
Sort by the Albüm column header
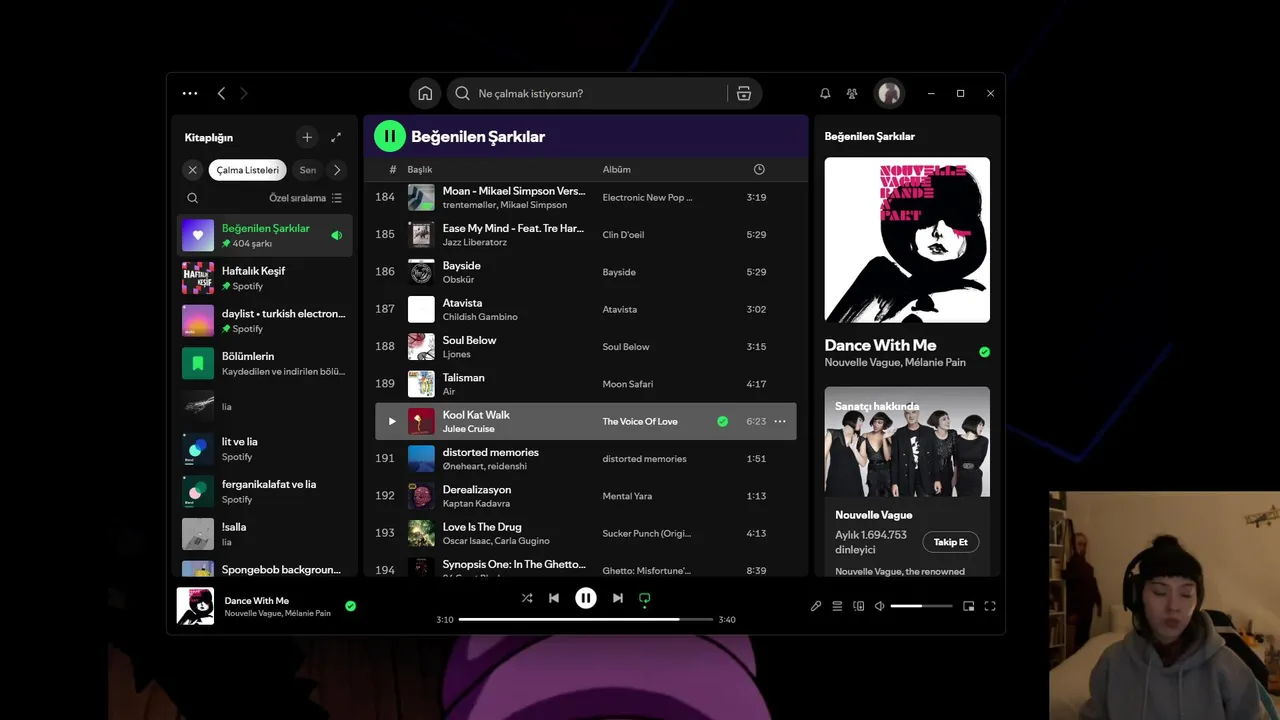point(616,169)
